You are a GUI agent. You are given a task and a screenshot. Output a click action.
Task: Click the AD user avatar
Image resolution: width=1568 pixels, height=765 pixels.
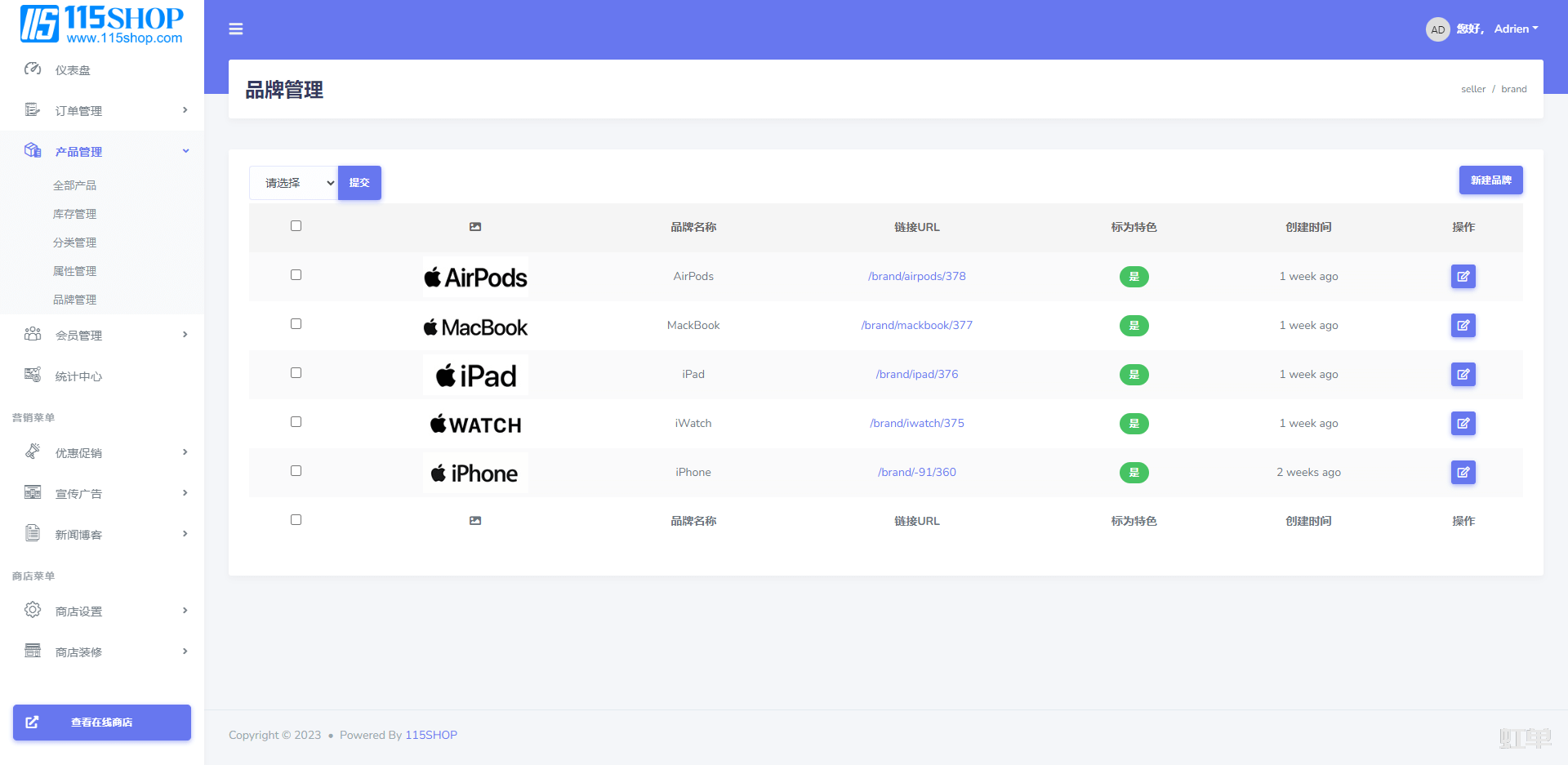tap(1437, 29)
